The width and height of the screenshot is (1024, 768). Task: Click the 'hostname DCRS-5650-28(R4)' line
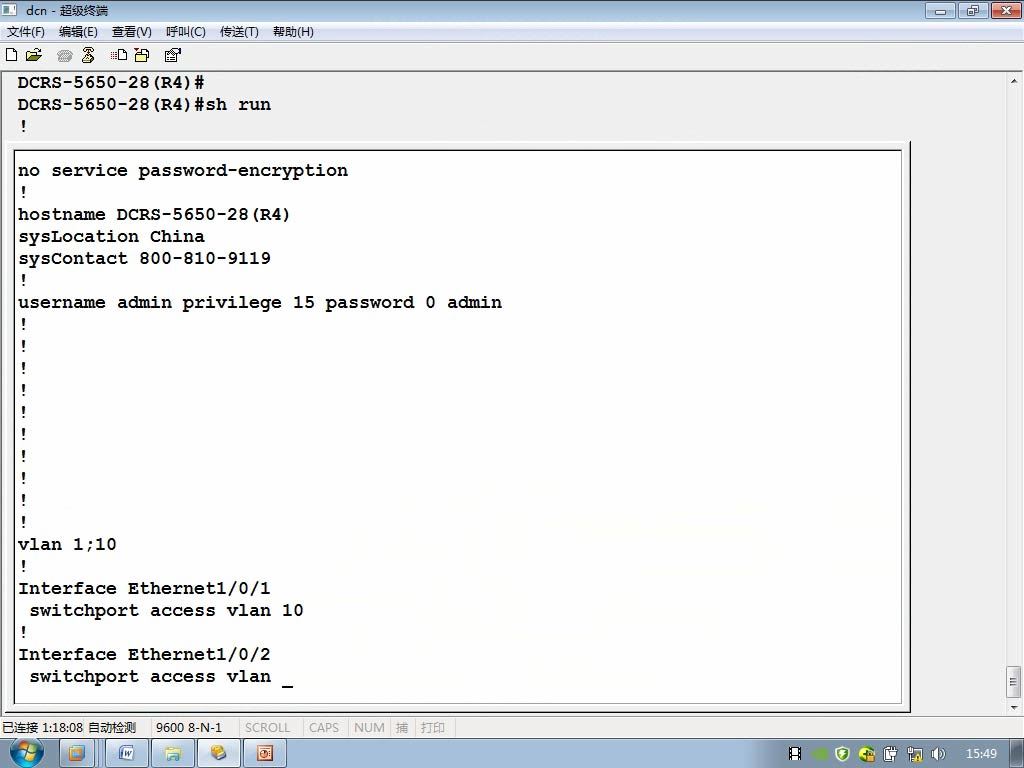tap(154, 214)
